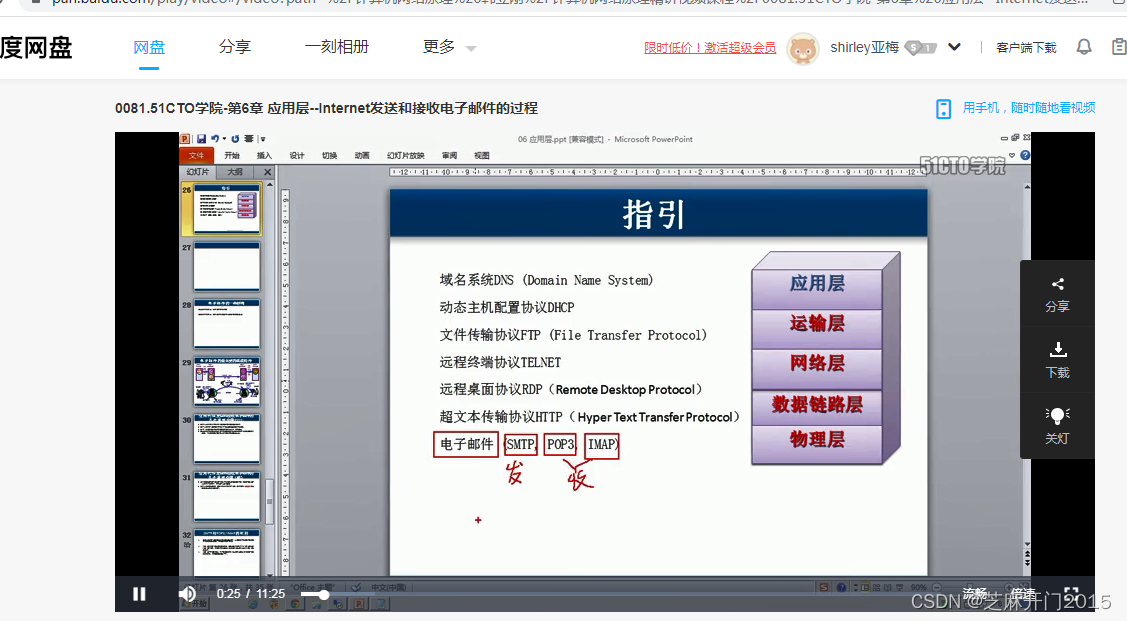Click the 客户端下载 link
The height and width of the screenshot is (621, 1127).
click(1026, 47)
